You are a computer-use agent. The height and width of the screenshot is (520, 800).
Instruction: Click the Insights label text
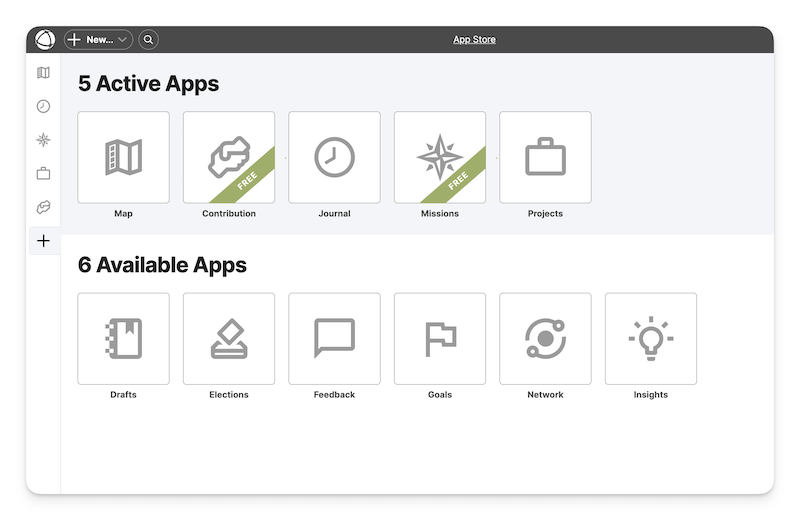[651, 394]
